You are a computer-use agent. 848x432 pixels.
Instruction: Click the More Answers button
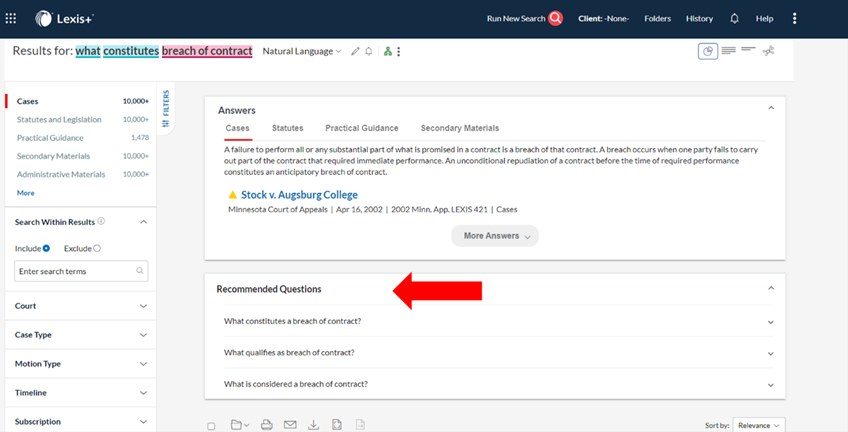pos(495,236)
